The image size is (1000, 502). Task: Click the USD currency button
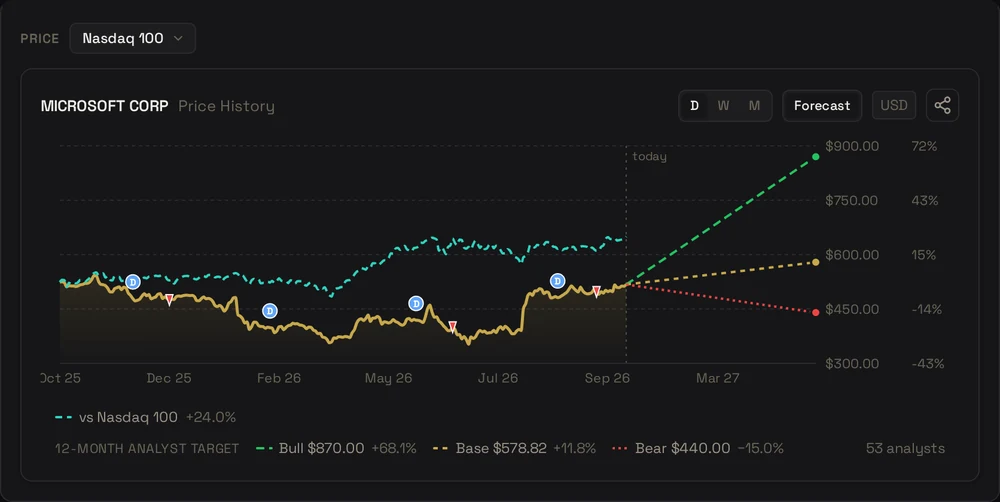pyautogui.click(x=894, y=105)
